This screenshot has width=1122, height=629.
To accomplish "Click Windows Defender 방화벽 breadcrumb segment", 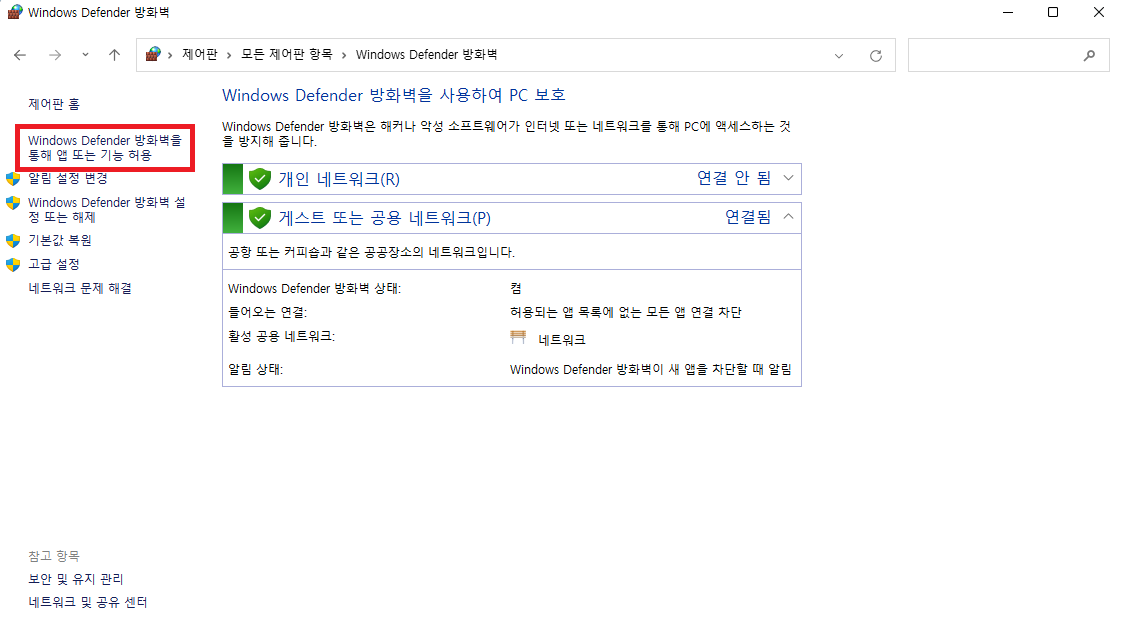I will coord(426,54).
